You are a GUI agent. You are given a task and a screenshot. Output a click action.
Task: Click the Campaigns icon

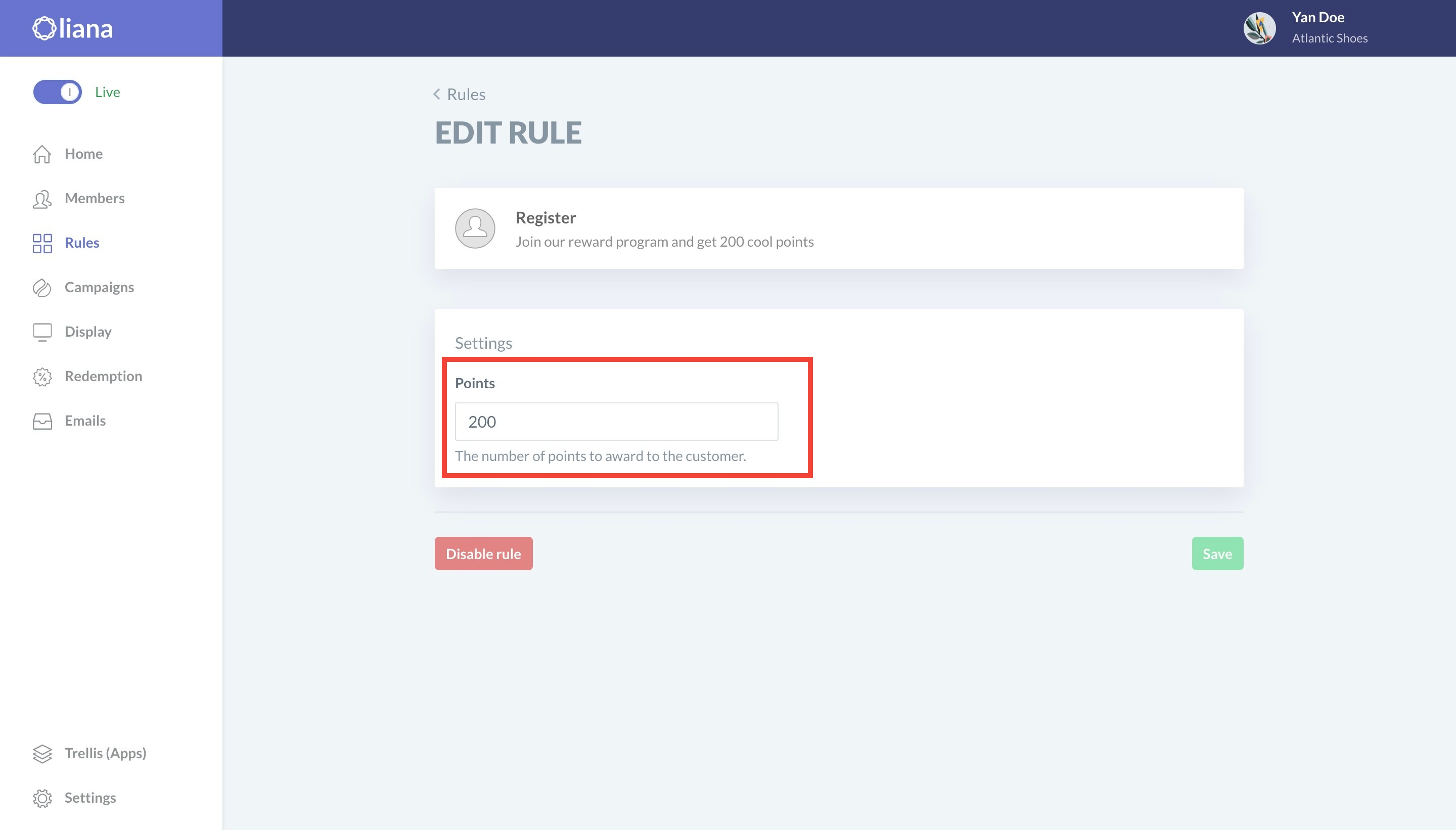(42, 287)
